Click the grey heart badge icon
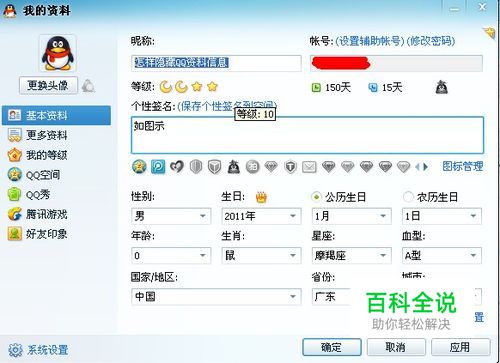This screenshot has width=500, height=363. 177,166
